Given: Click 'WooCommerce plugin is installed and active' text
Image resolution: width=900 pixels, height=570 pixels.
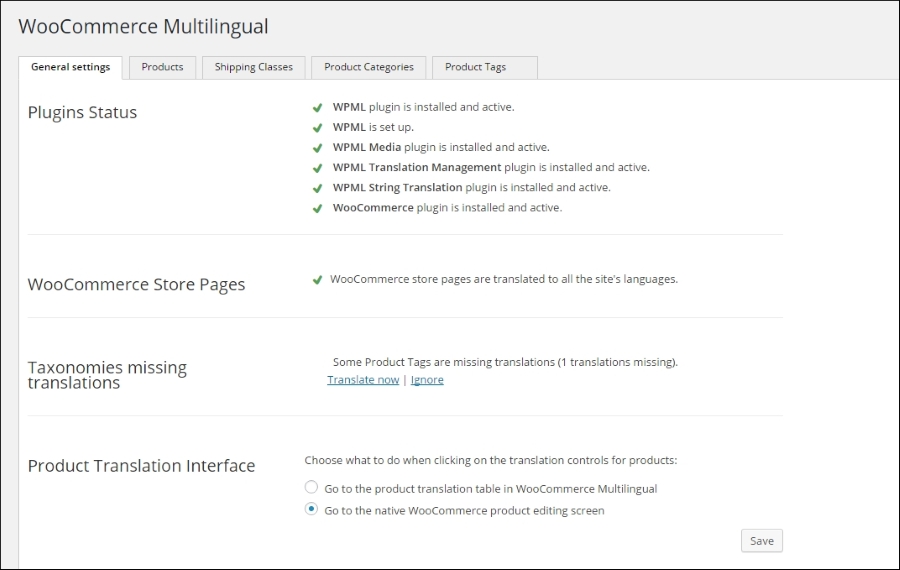Looking at the screenshot, I should [x=447, y=207].
